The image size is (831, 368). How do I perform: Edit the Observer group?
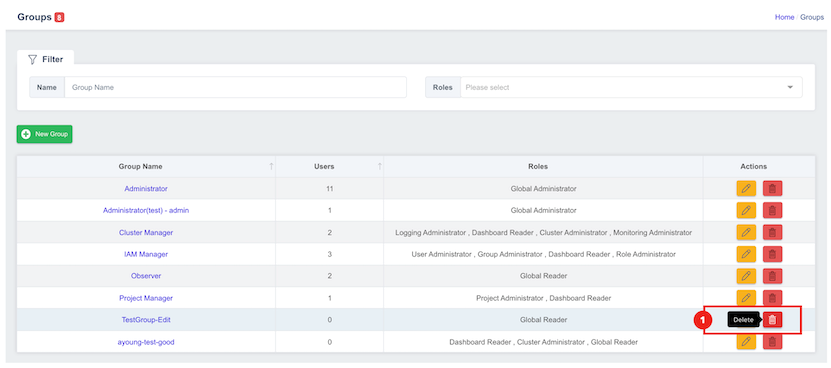pyautogui.click(x=746, y=276)
